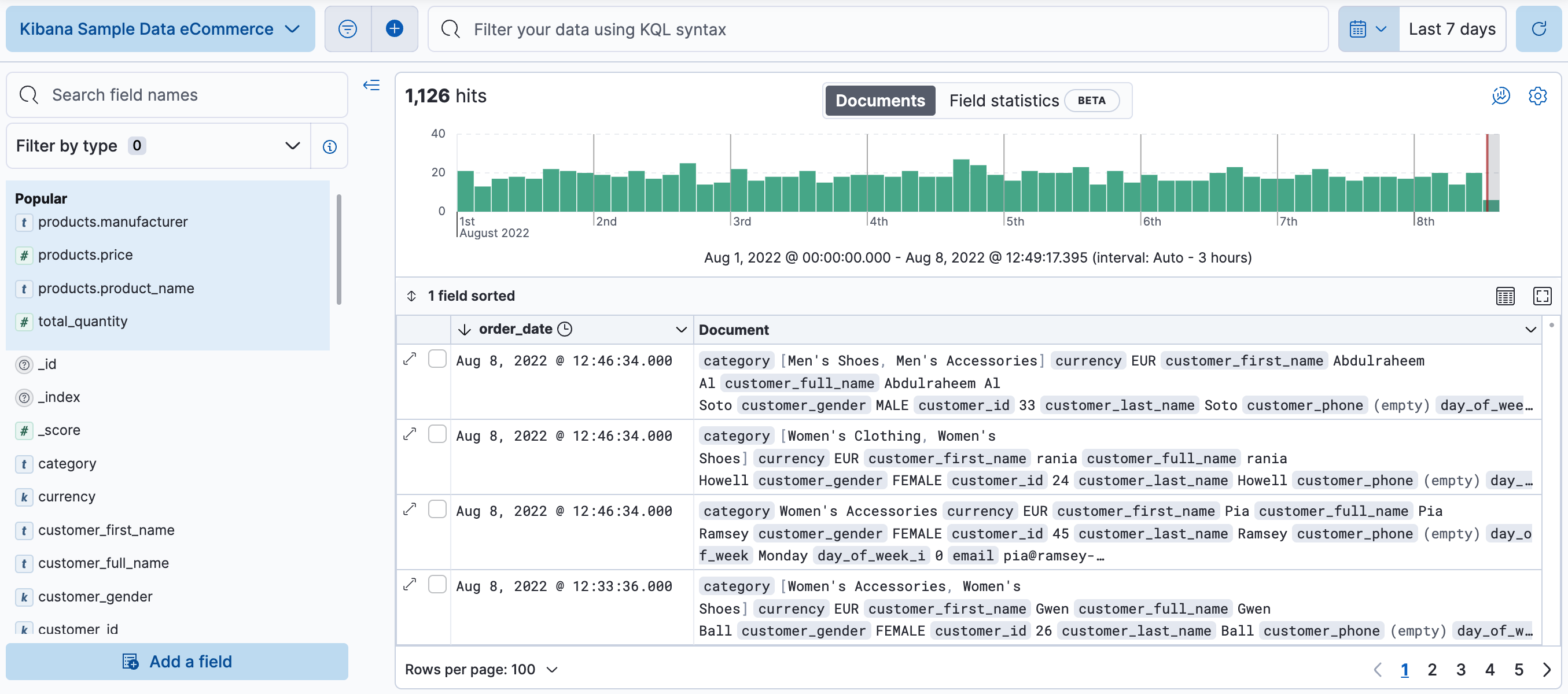Click the number type icon for total_quantity
The width and height of the screenshot is (1568, 694).
point(24,322)
